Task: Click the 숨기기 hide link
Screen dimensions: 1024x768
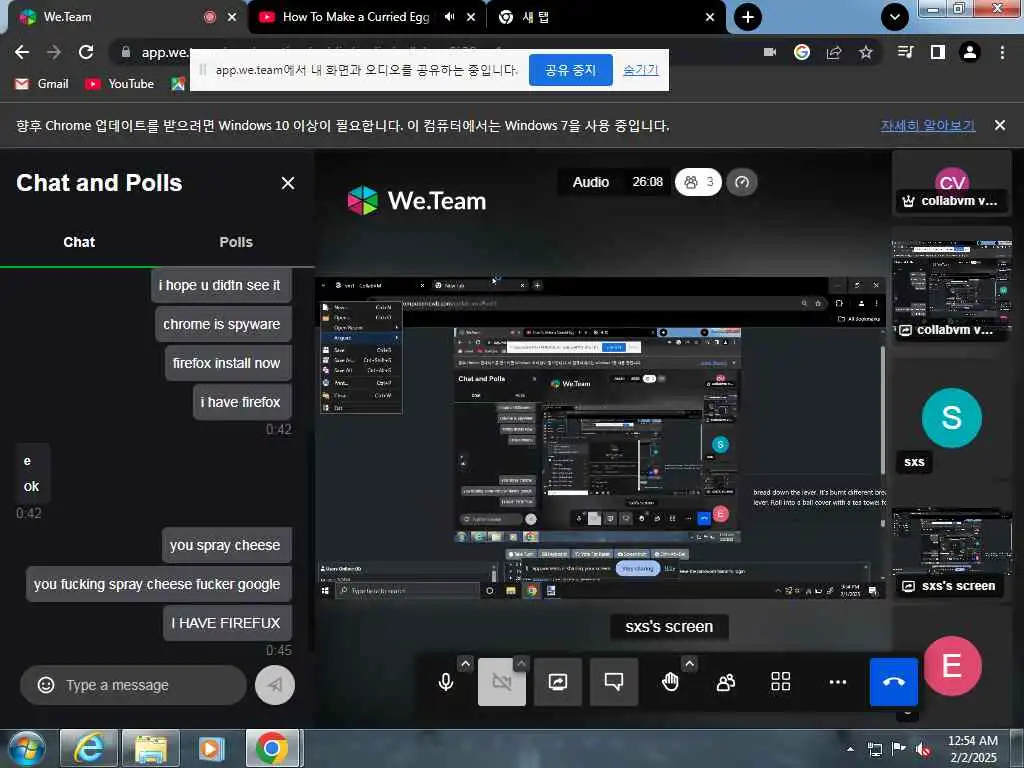Action: pos(641,70)
